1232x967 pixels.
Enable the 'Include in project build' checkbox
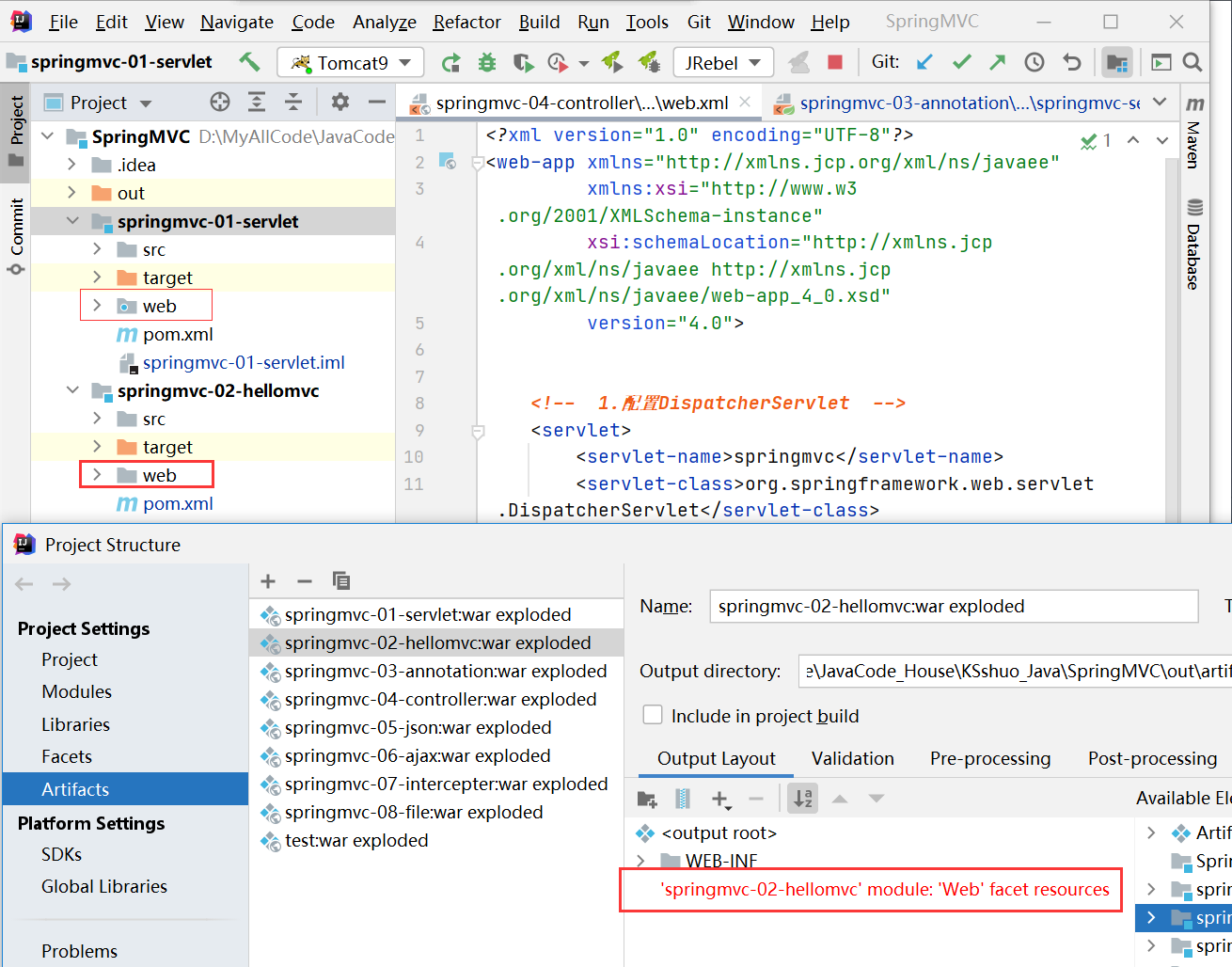(653, 715)
